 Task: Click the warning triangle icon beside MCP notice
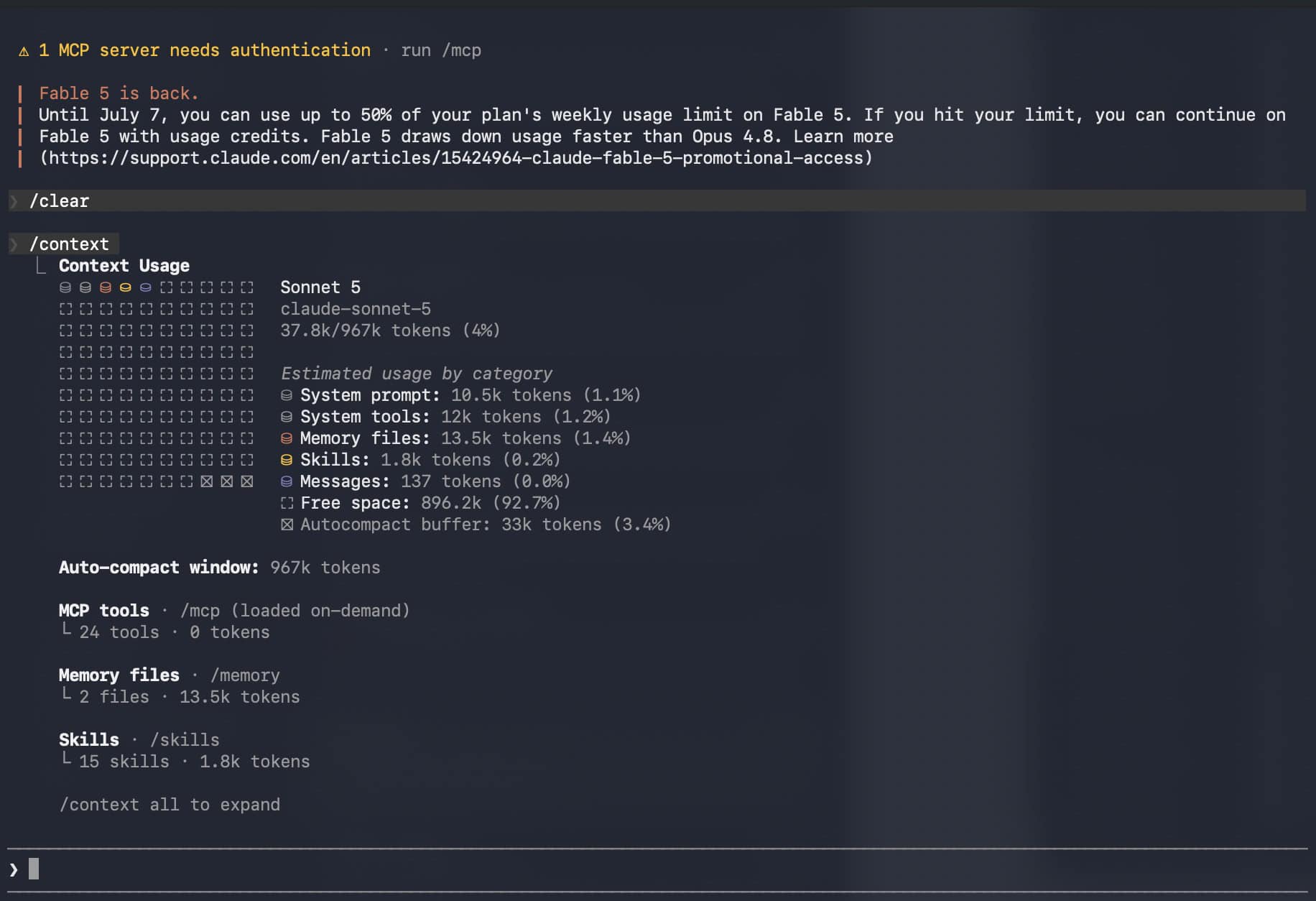(x=24, y=51)
